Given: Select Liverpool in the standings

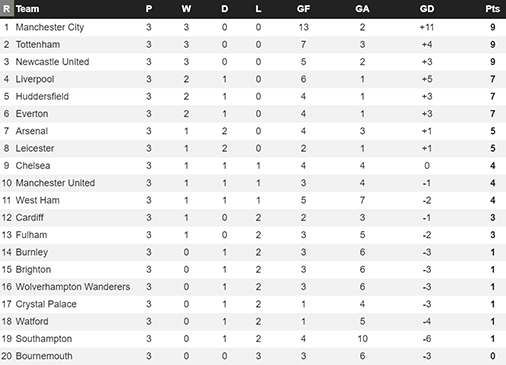Looking at the screenshot, I should tap(35, 79).
